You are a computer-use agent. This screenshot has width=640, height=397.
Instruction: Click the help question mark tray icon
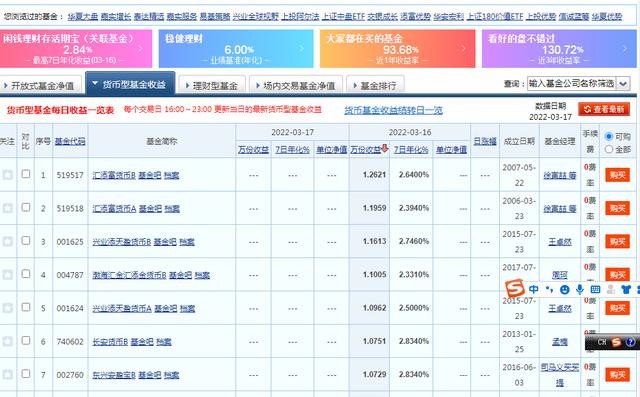point(630,342)
